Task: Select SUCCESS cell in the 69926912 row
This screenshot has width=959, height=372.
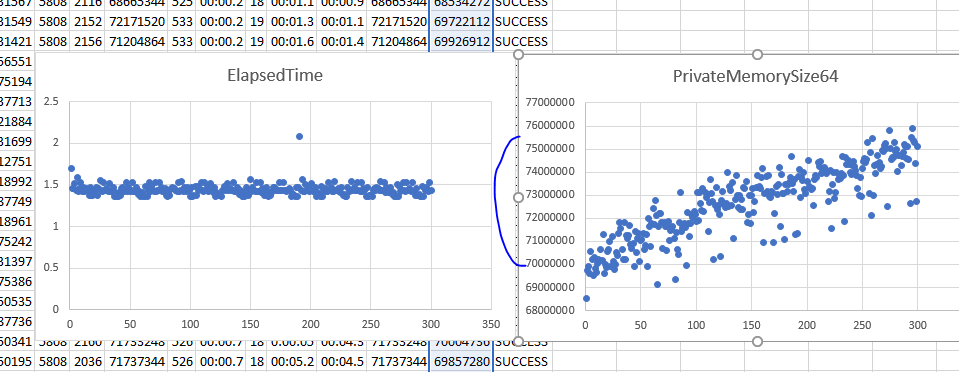Action: (x=521, y=42)
